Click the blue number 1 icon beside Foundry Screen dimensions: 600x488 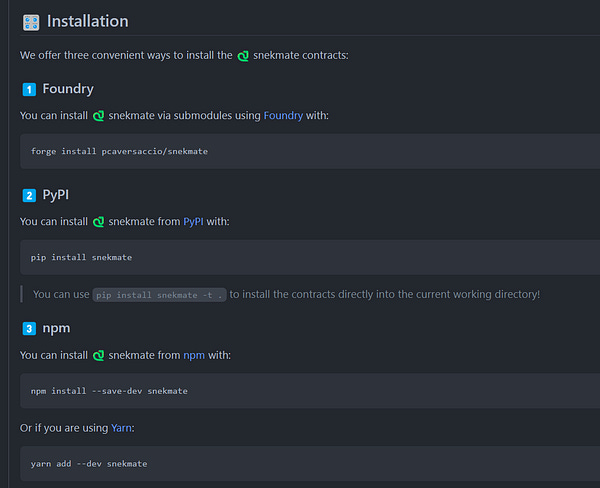coord(29,90)
